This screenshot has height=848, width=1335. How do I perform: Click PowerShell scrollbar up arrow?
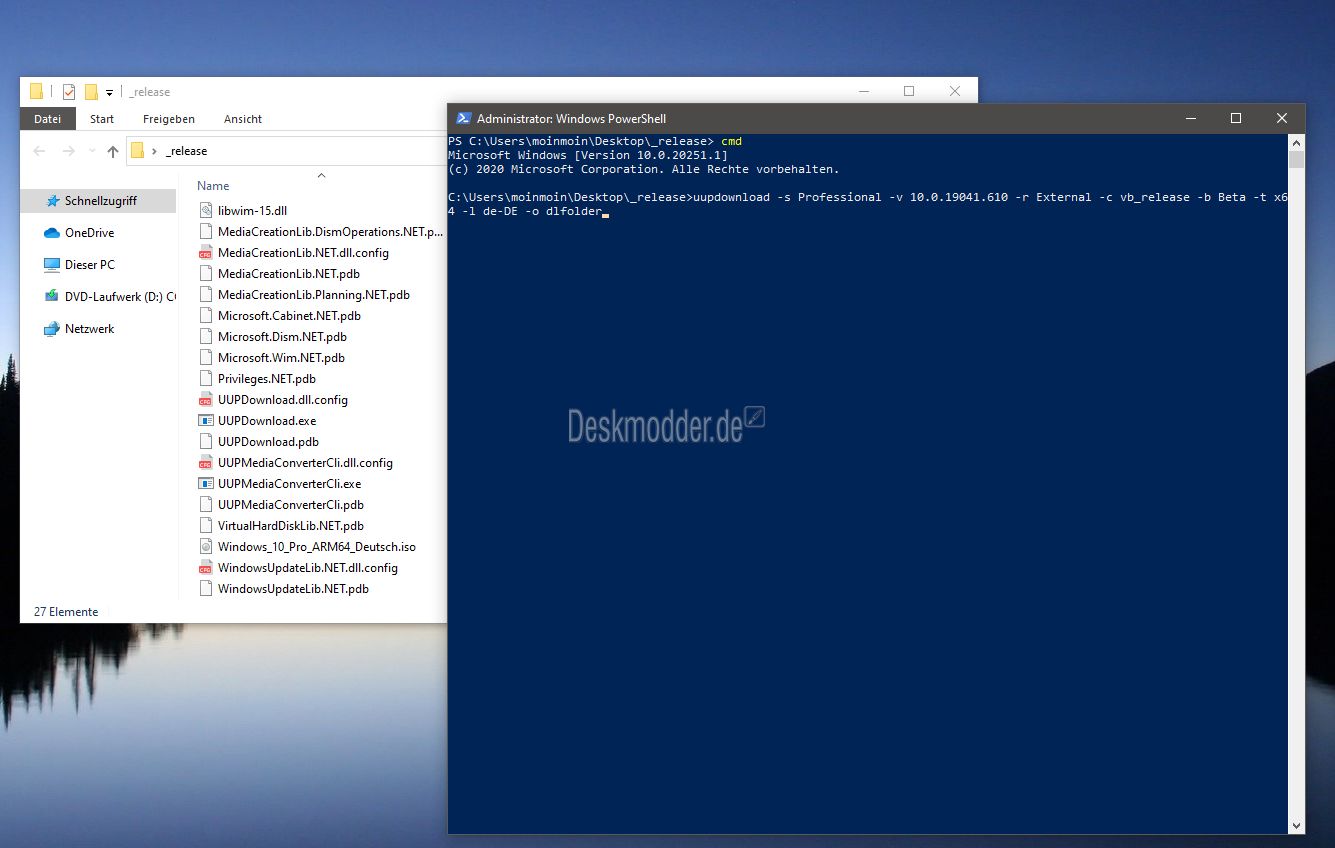(1296, 142)
